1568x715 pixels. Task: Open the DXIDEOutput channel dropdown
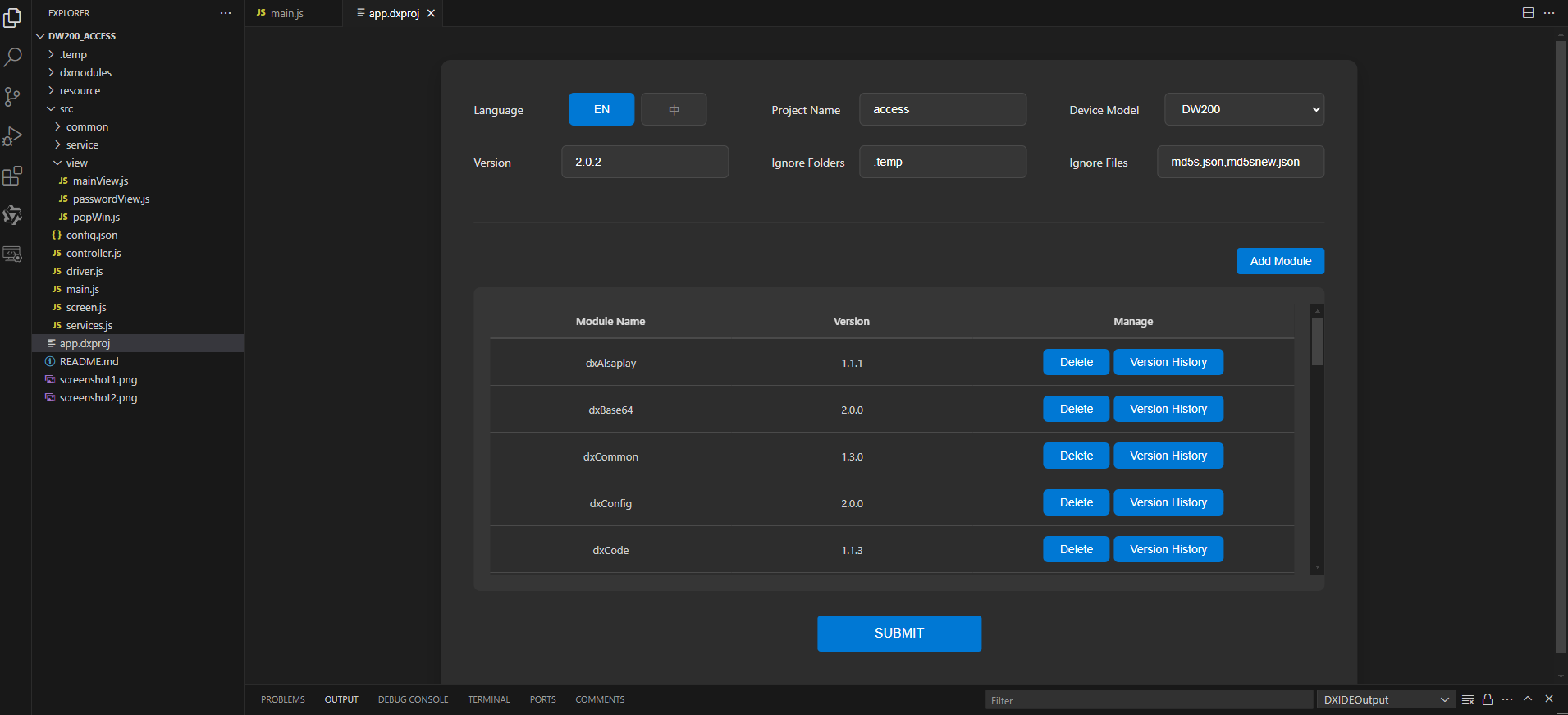click(x=1386, y=699)
